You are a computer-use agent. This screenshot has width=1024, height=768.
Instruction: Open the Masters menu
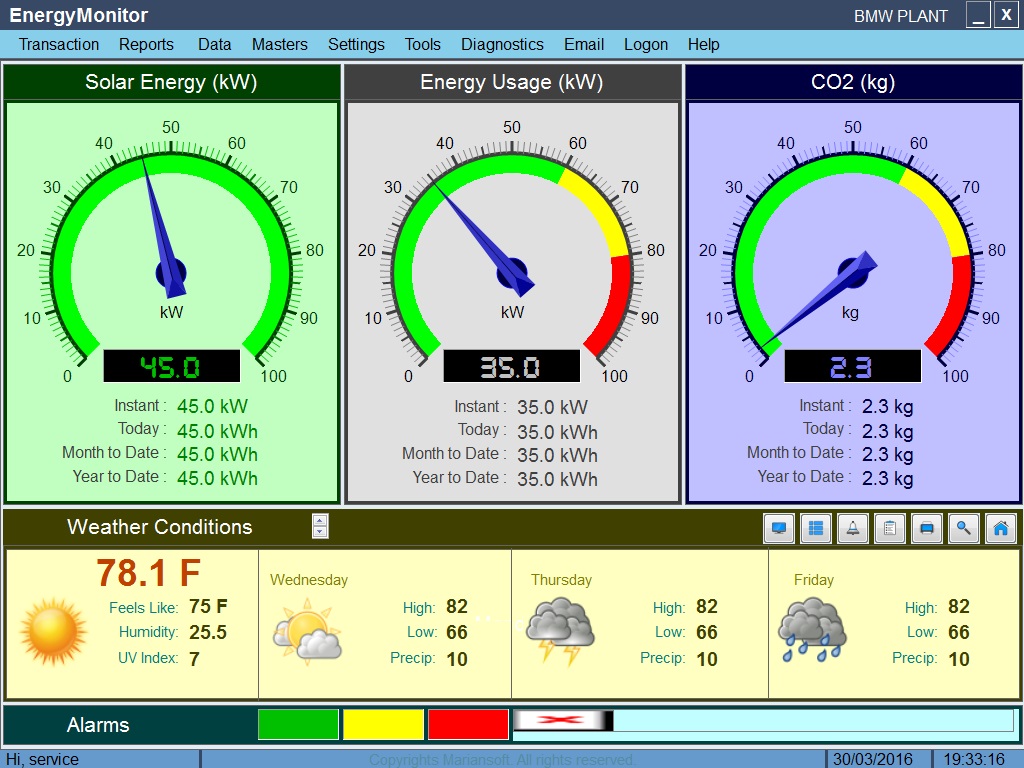pos(280,44)
